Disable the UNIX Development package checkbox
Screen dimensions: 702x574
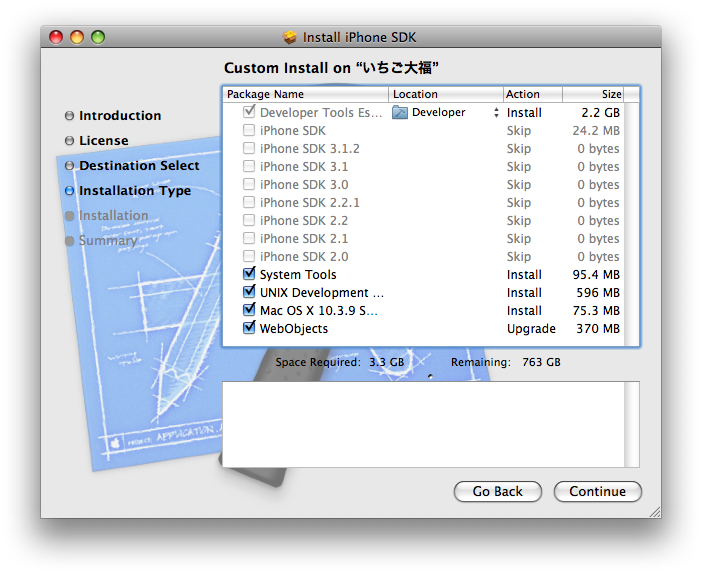coord(249,293)
